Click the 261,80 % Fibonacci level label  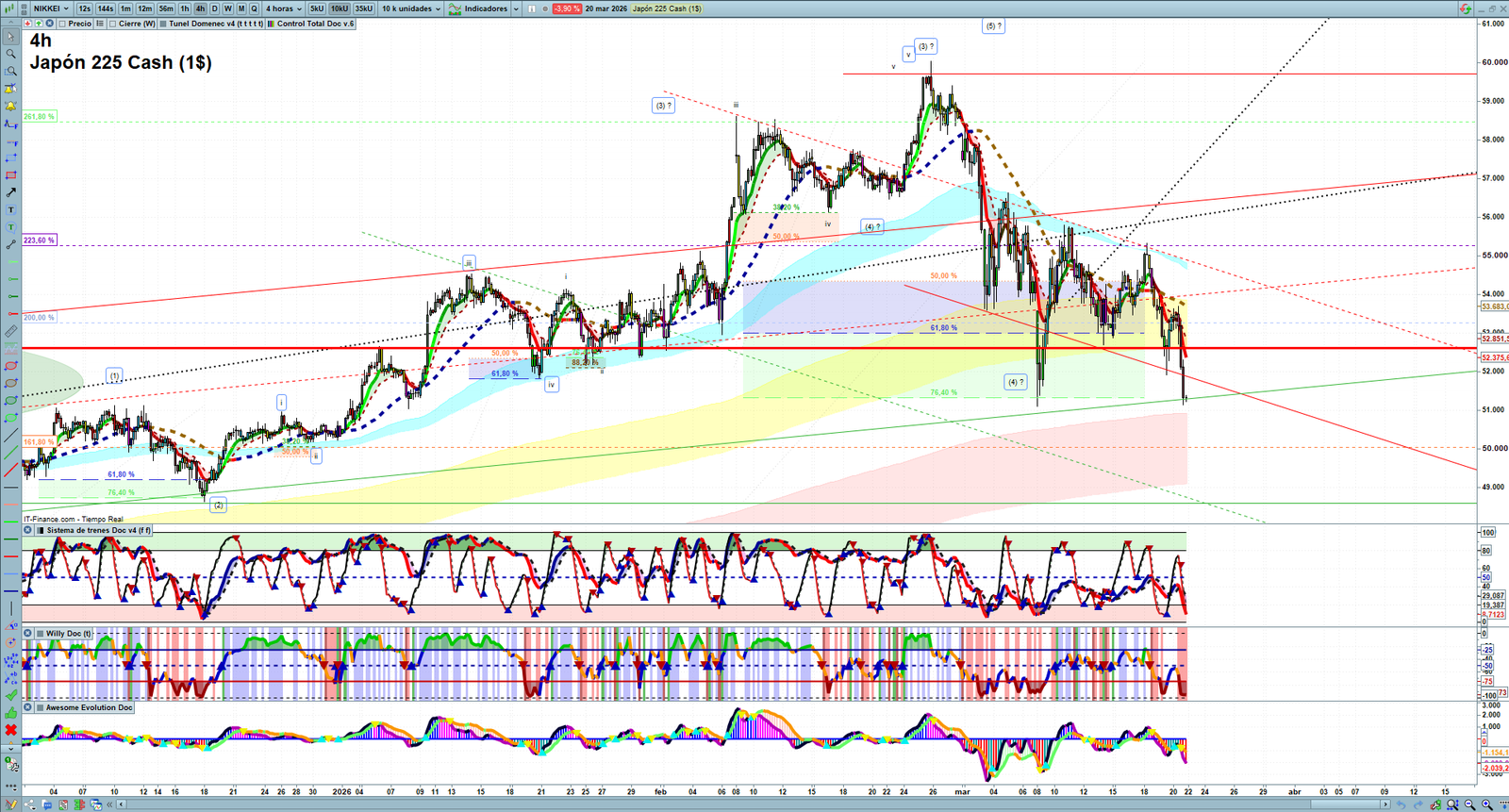pos(40,116)
